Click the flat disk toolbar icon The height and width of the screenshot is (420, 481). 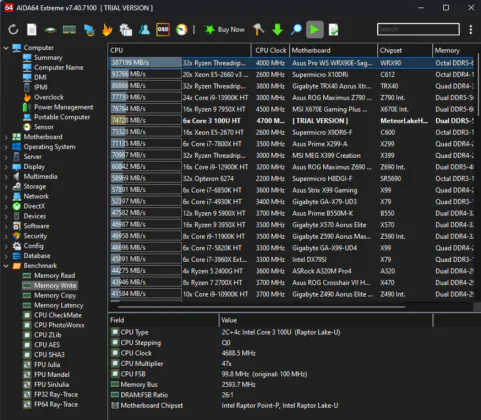tap(50, 30)
